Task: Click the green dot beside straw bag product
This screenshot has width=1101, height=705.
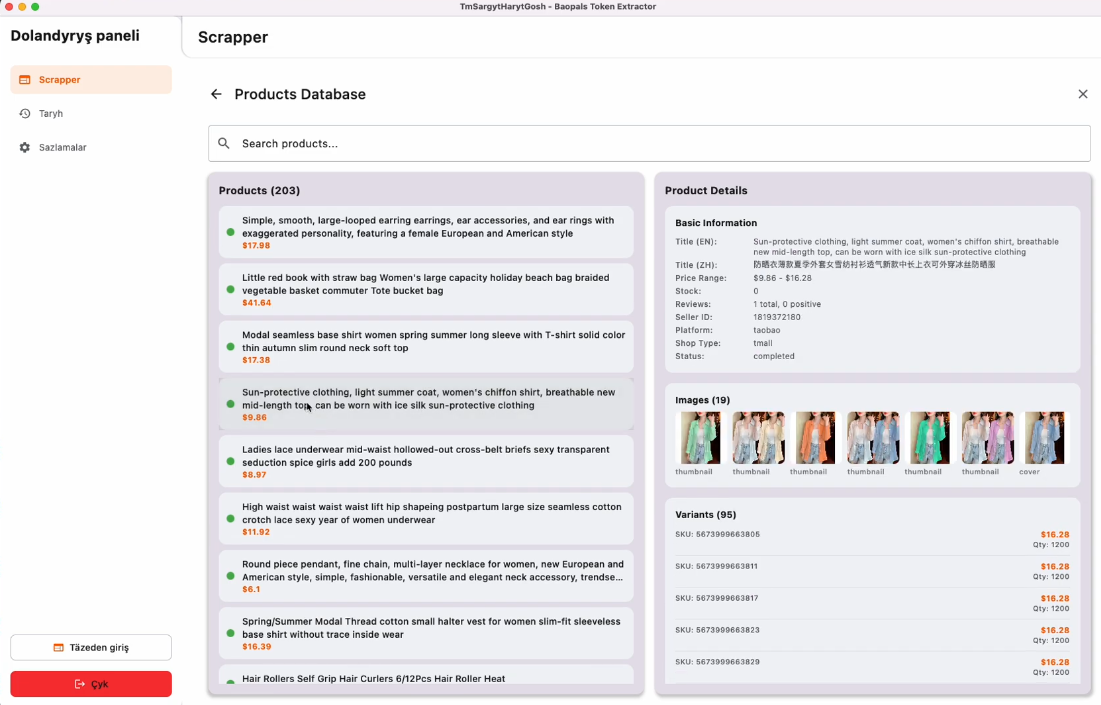Action: (x=230, y=289)
